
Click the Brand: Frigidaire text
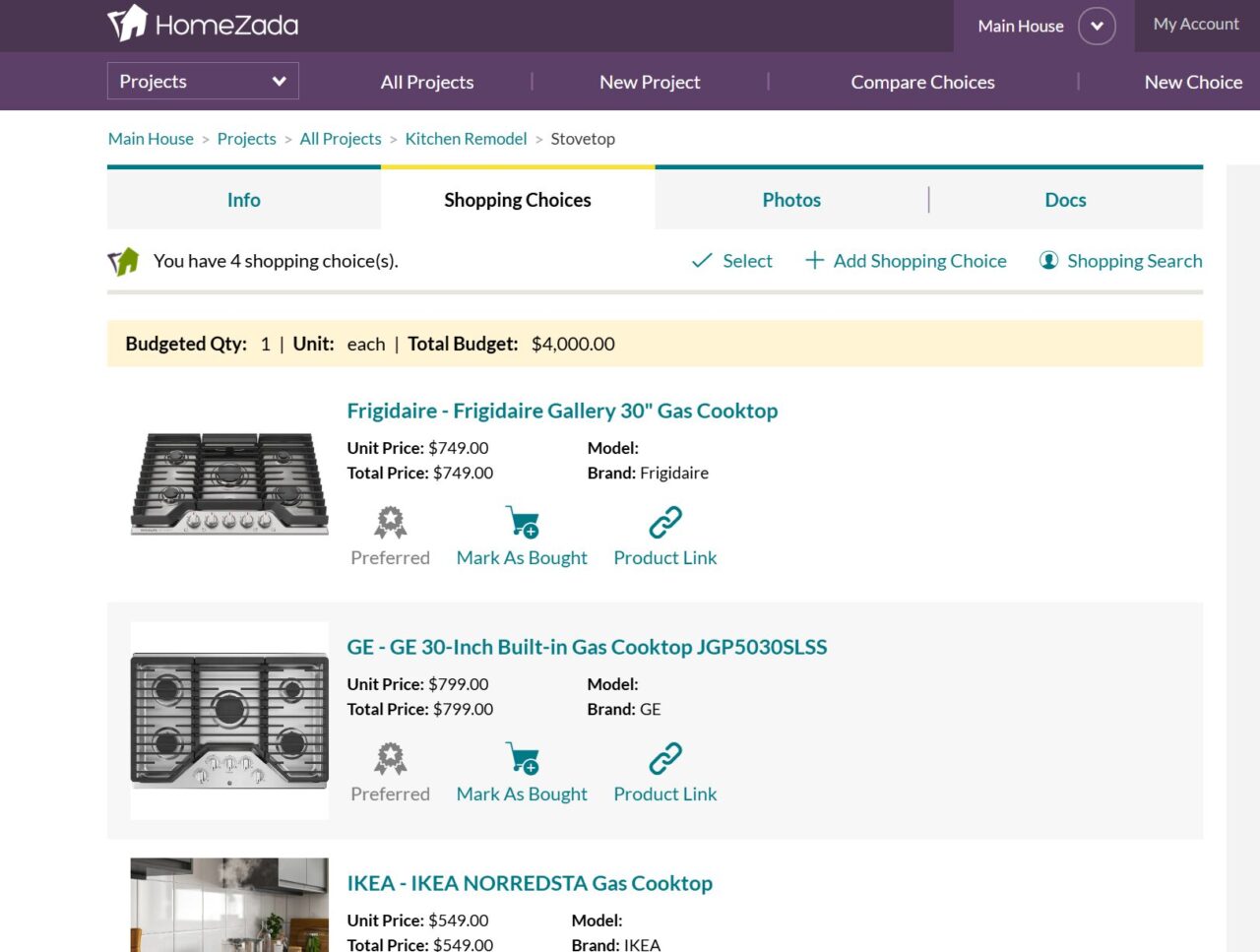[648, 473]
